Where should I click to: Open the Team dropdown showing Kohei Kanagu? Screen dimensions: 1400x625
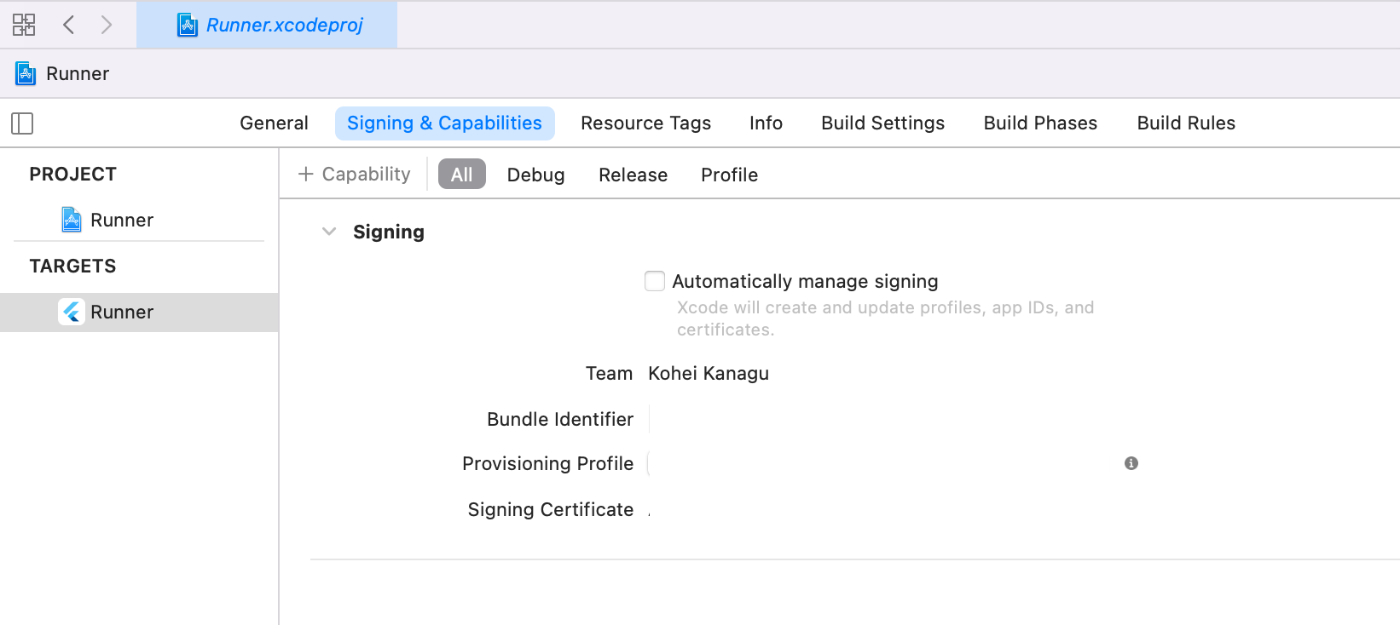click(708, 373)
